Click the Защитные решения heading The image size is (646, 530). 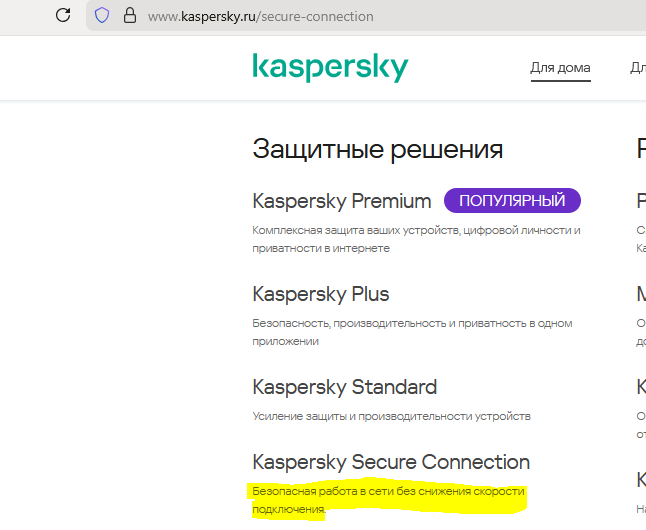click(378, 150)
